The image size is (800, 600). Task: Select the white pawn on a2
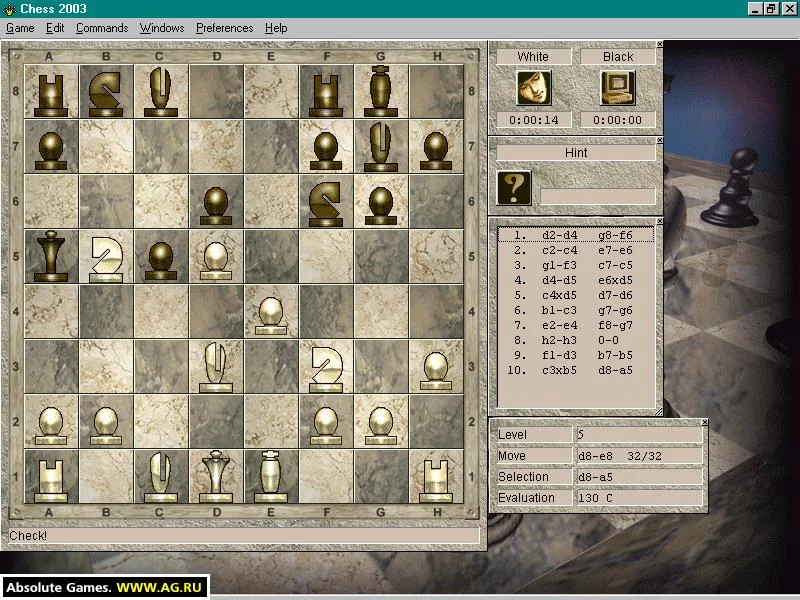pos(51,426)
